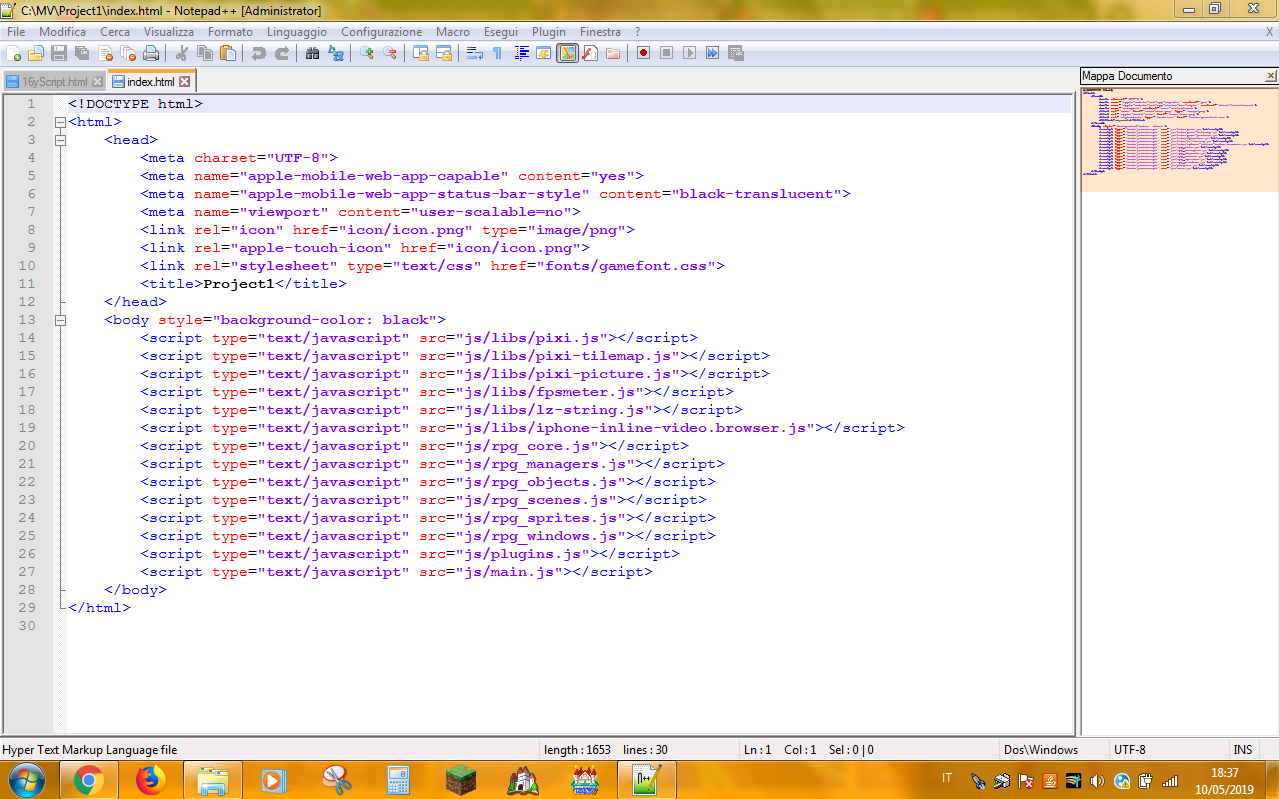Screen dimensions: 1279x799
Task: Open the Visualizza menu
Action: click(168, 32)
